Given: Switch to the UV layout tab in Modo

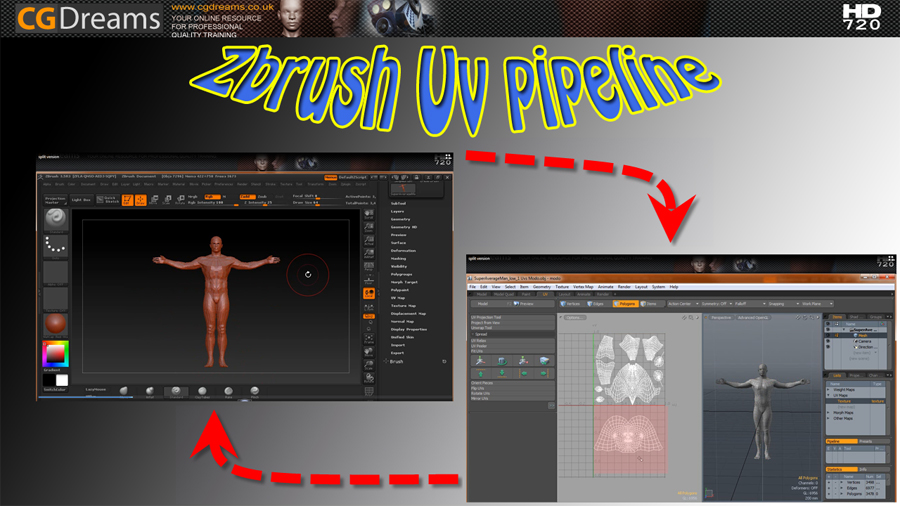Looking at the screenshot, I should [545, 294].
